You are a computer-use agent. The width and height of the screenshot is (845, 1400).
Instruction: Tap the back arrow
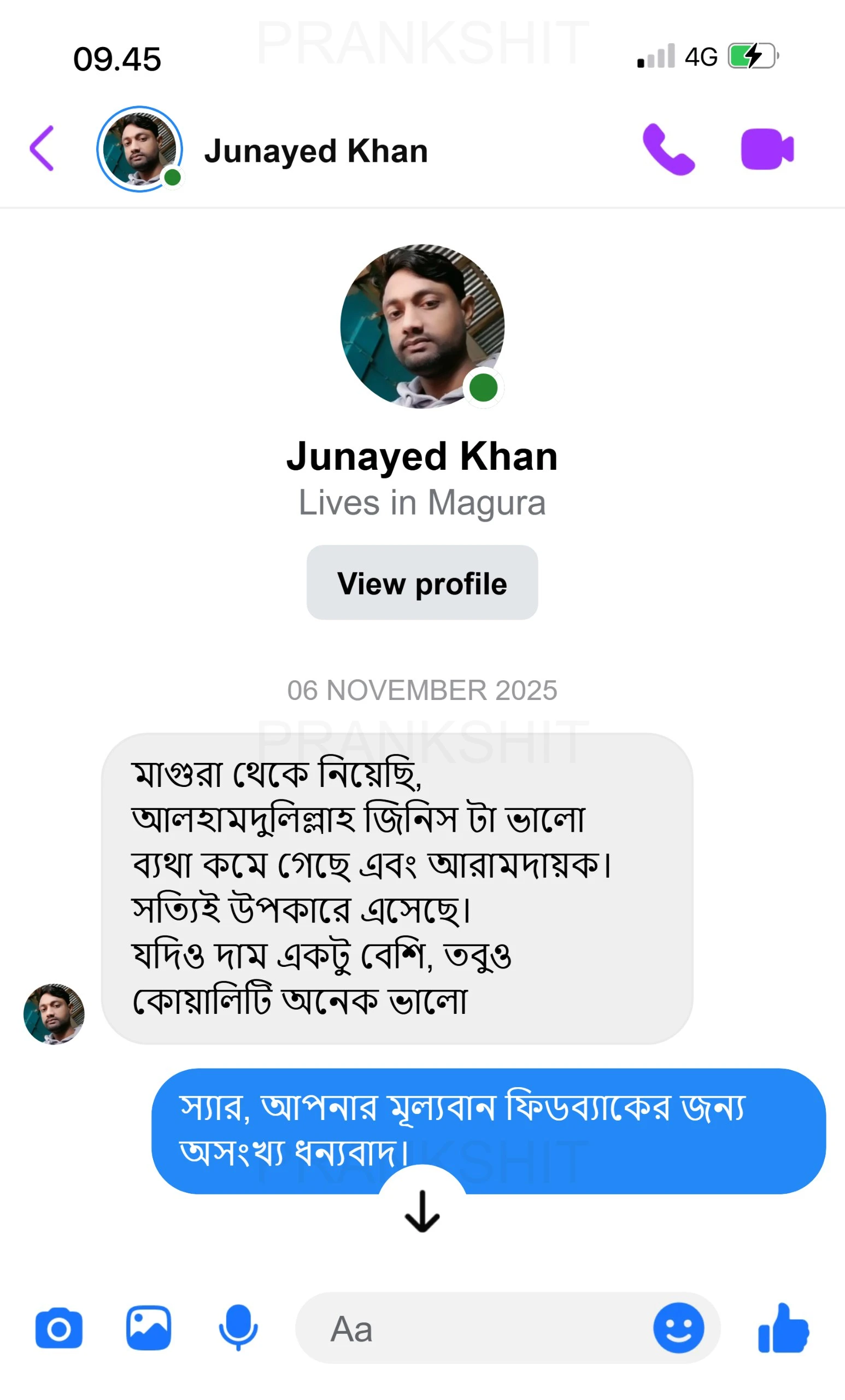pyautogui.click(x=42, y=149)
